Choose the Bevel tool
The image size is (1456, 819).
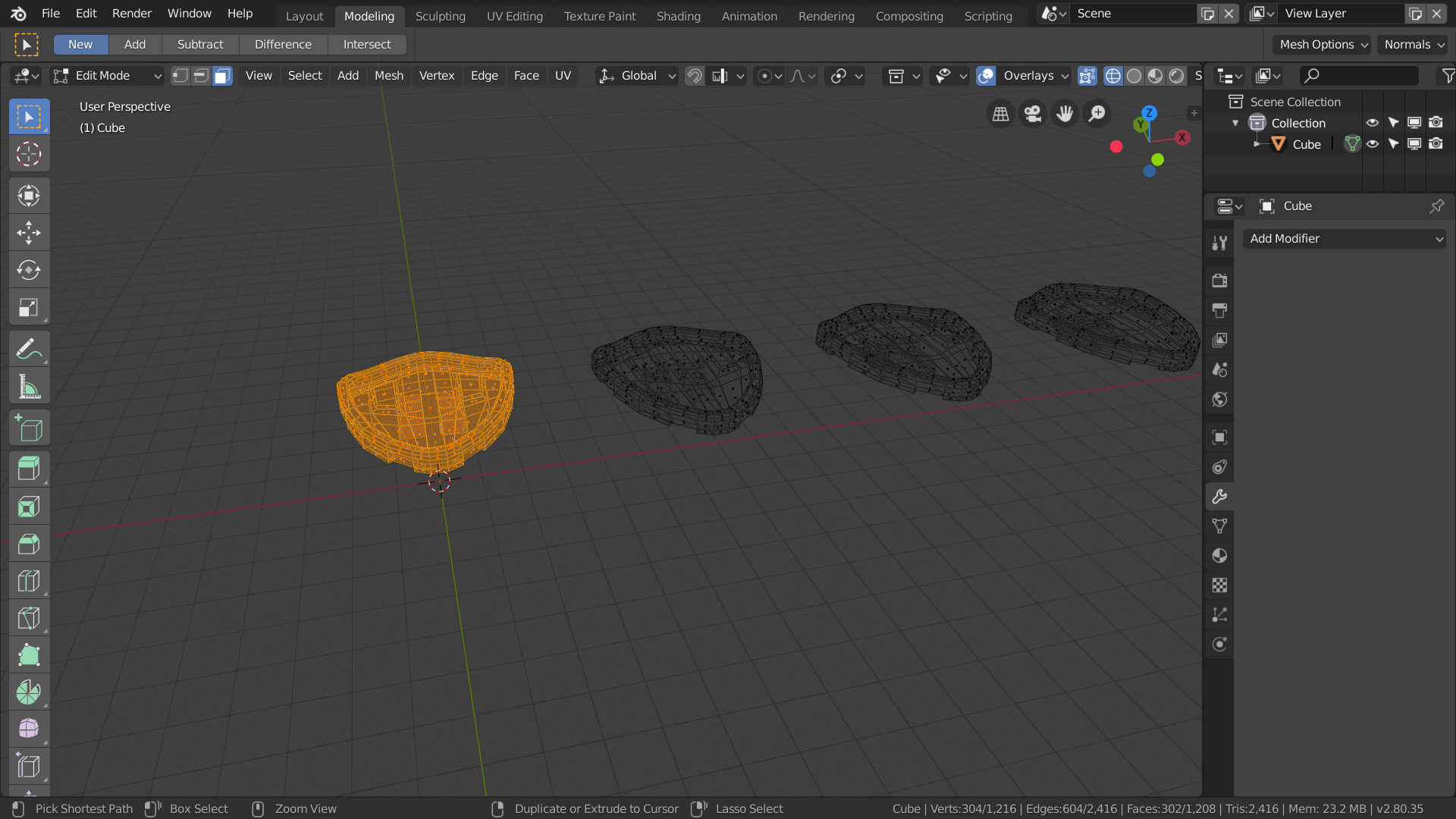click(29, 543)
